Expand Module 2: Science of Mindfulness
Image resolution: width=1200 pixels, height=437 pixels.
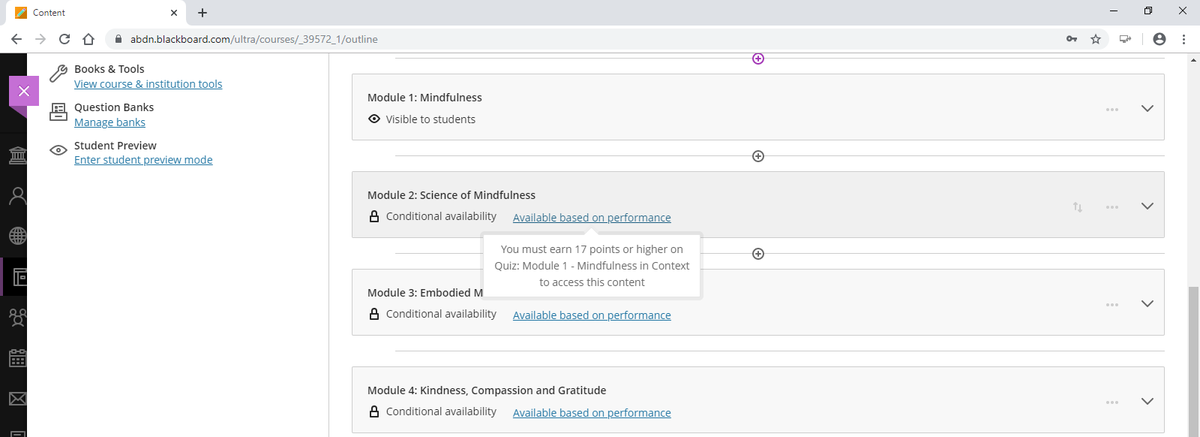1147,207
